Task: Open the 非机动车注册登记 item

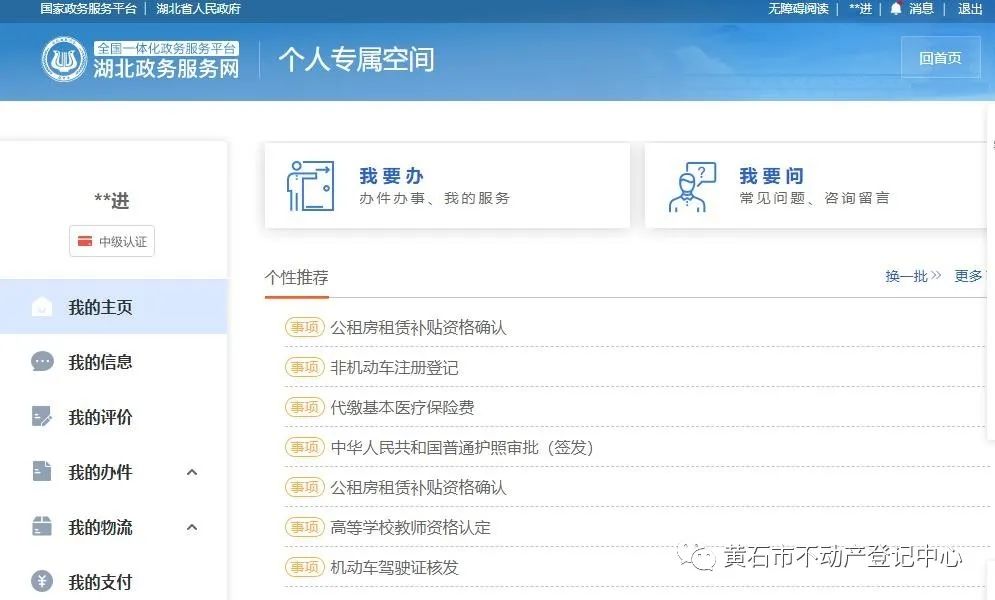Action: click(x=394, y=368)
